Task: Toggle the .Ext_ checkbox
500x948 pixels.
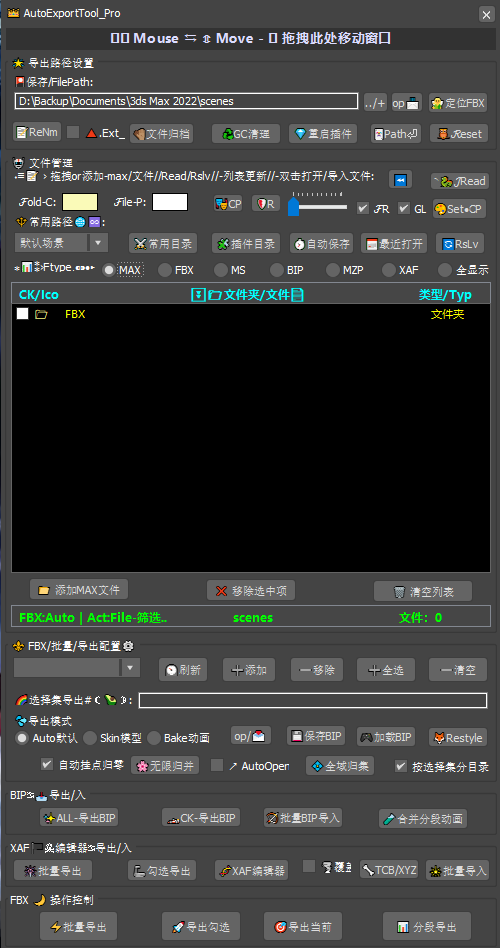Action: click(x=73, y=132)
